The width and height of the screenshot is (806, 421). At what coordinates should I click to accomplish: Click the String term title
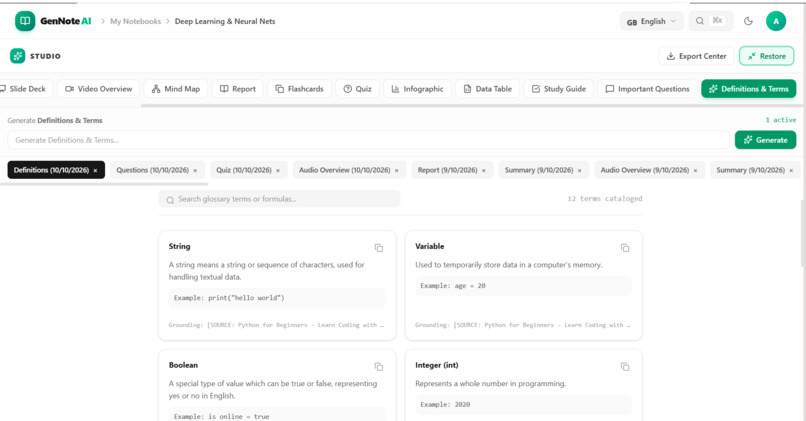click(x=179, y=246)
